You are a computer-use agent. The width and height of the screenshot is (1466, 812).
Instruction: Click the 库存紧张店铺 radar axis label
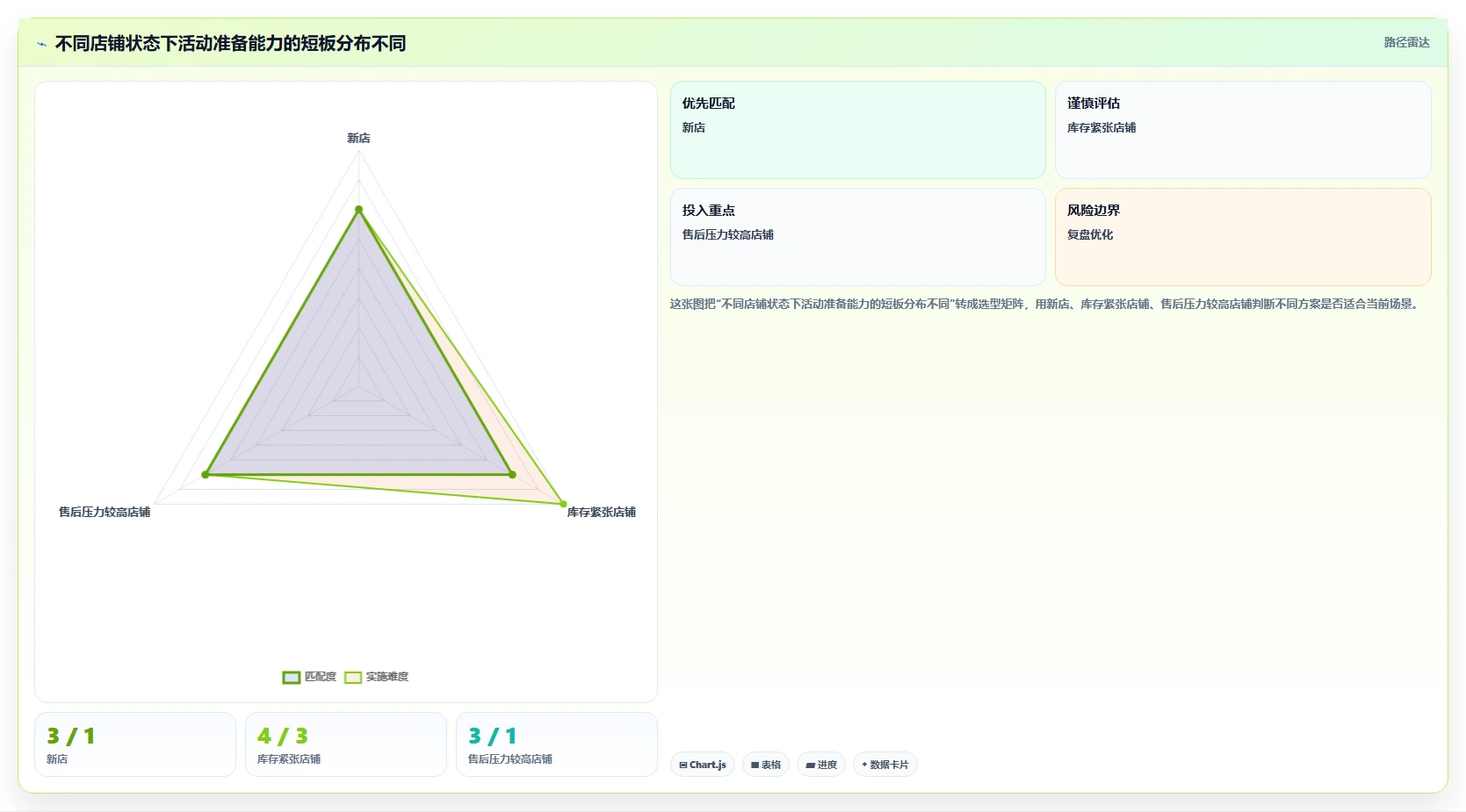[602, 512]
